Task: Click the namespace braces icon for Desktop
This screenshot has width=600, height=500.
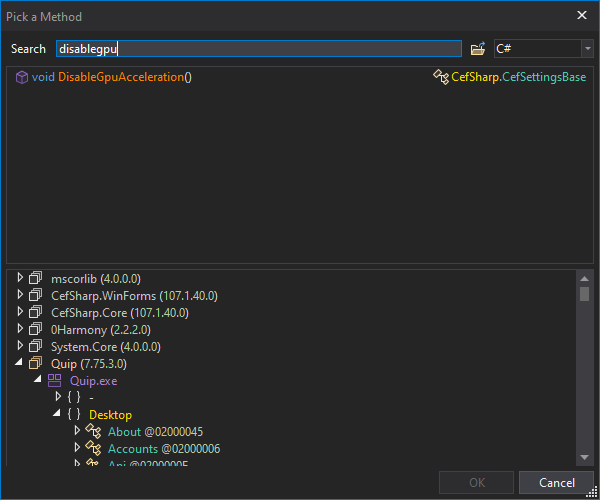Action: click(x=74, y=414)
